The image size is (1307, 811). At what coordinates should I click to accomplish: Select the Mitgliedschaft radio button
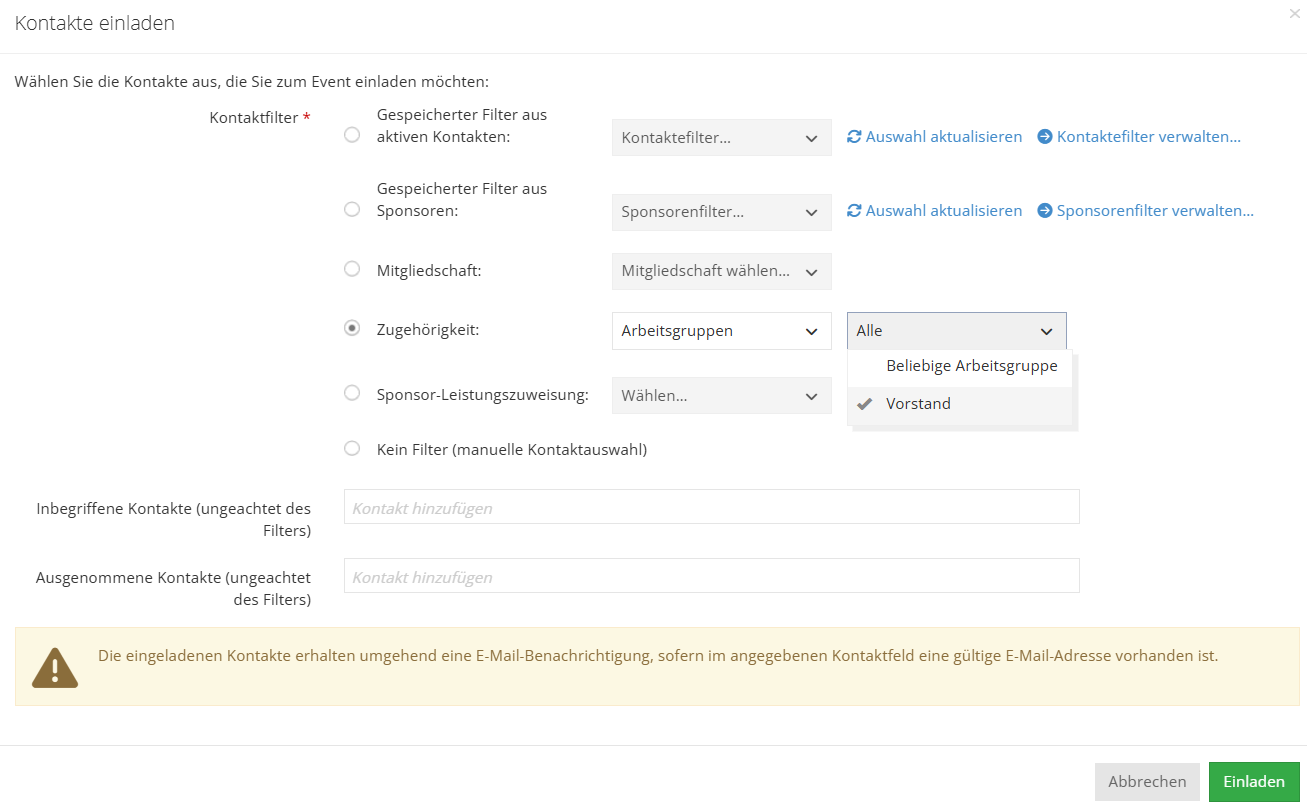352,269
